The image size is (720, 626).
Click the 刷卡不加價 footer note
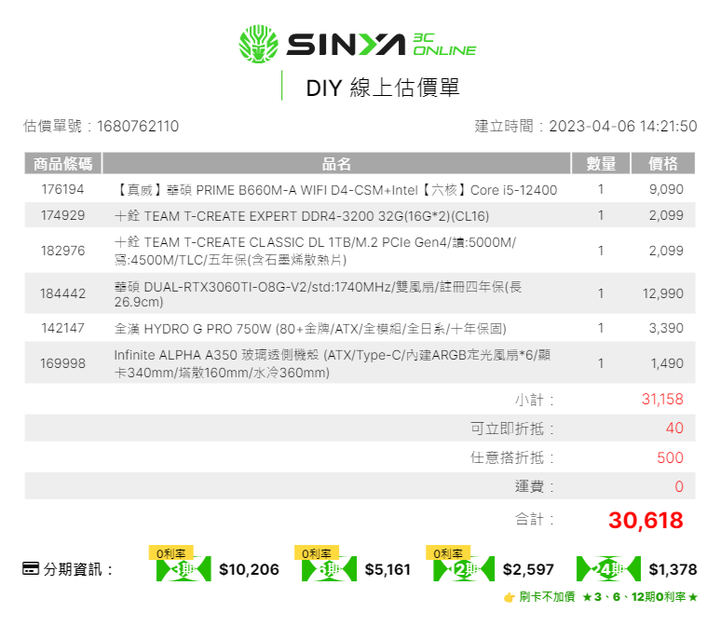(547, 597)
